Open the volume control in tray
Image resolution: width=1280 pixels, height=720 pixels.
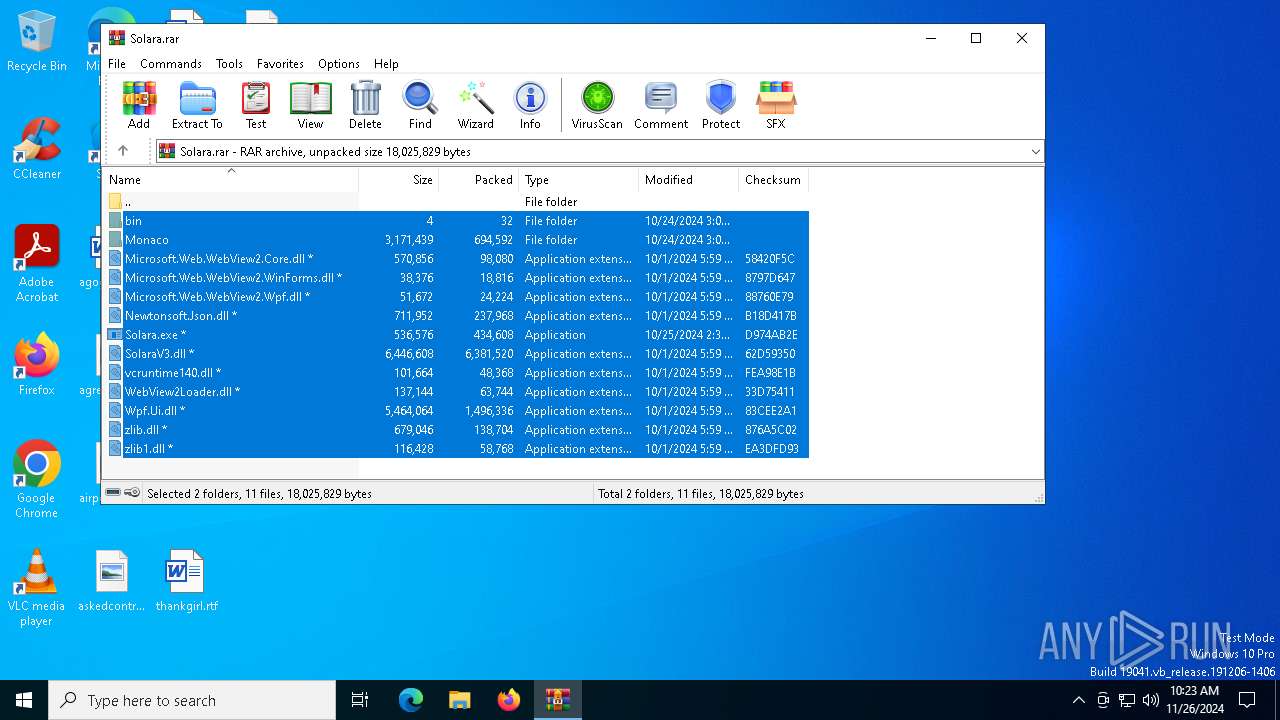(x=1151, y=700)
